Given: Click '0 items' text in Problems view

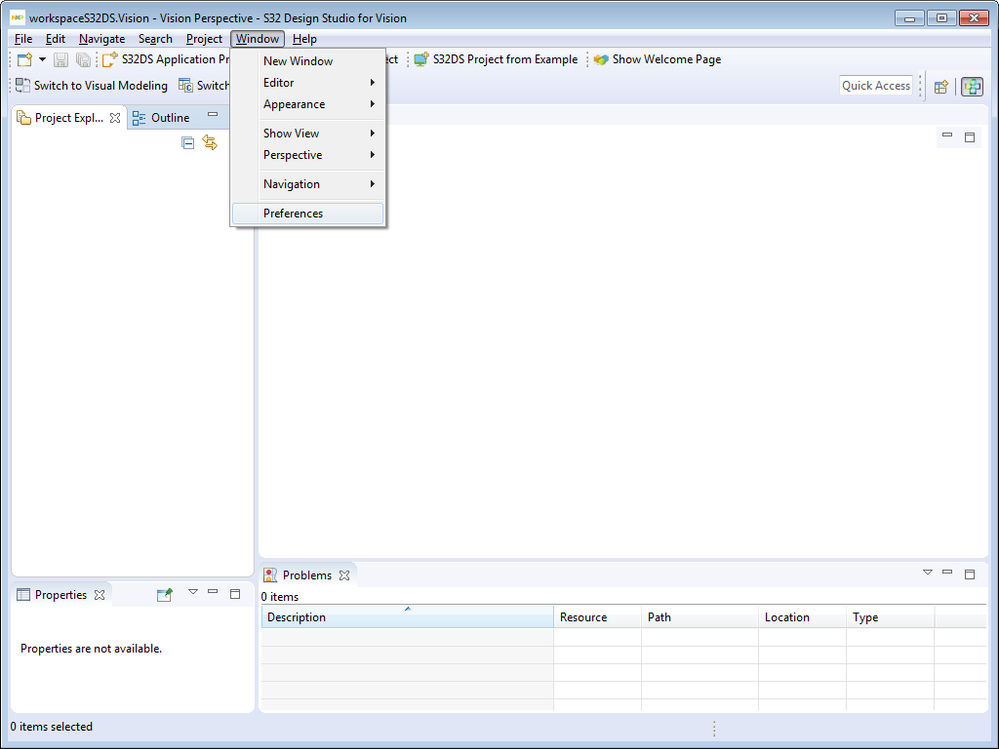Looking at the screenshot, I should point(280,597).
